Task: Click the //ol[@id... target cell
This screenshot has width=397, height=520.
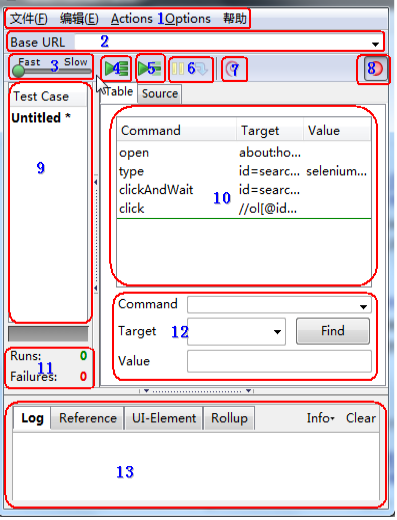Action: tap(268, 209)
